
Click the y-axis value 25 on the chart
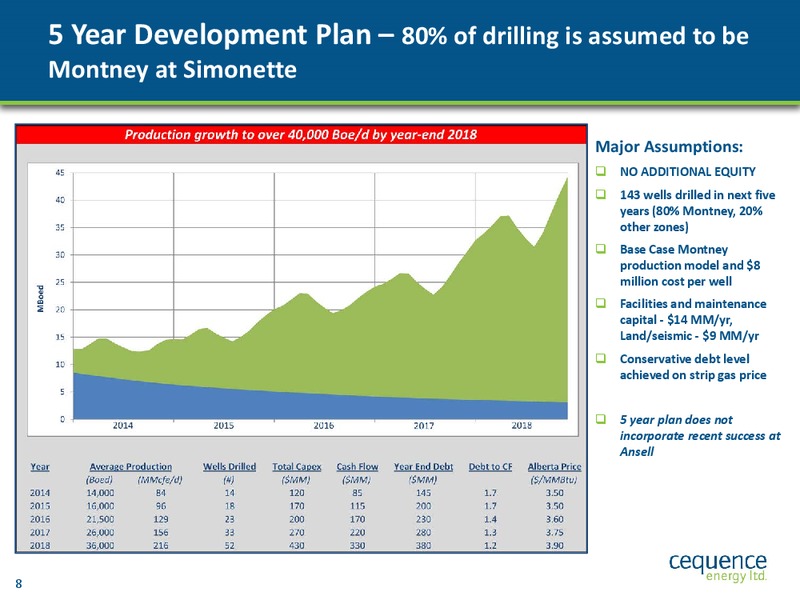(60, 282)
